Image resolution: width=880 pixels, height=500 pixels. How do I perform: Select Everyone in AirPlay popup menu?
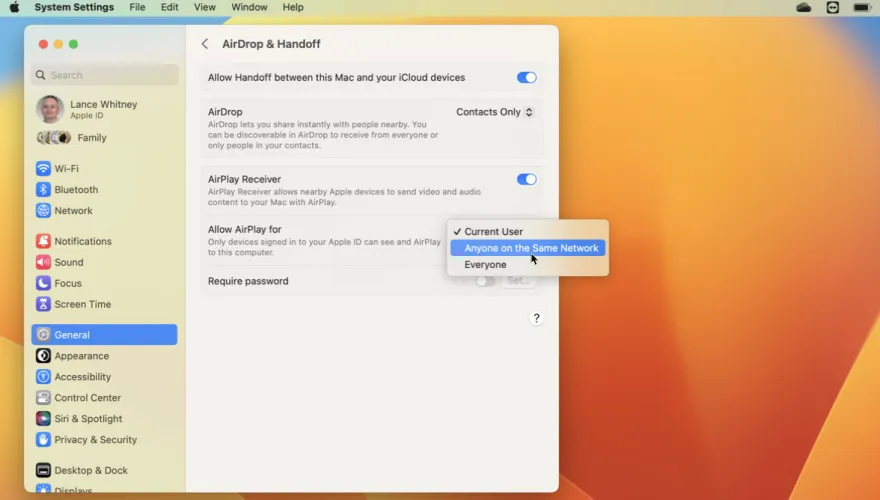(x=485, y=265)
